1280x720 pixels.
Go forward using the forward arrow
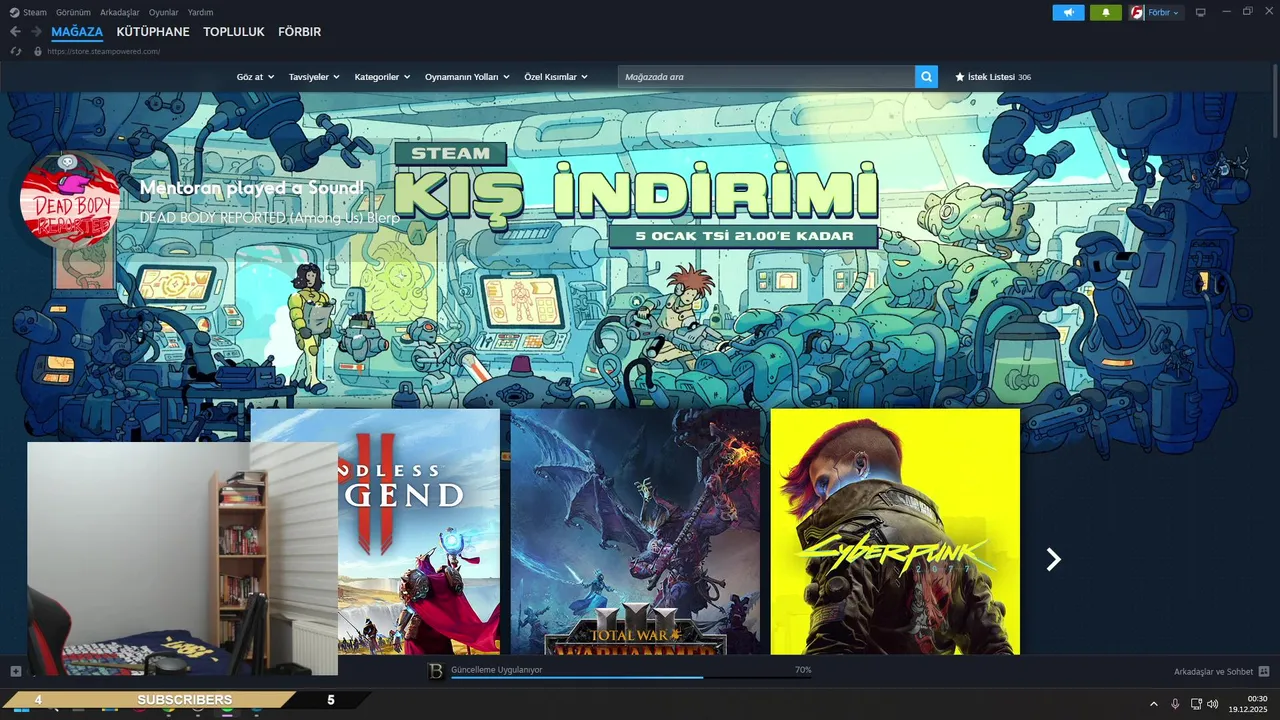[x=36, y=32]
